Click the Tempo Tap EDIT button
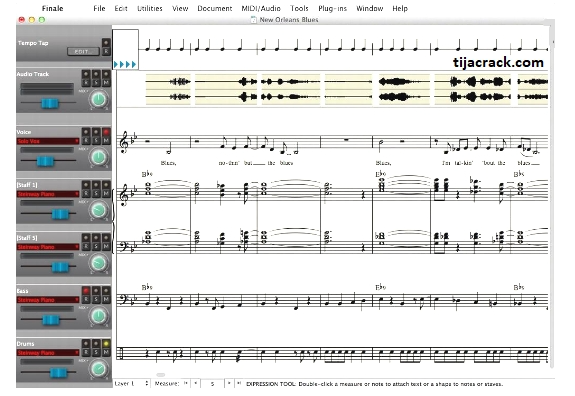The width and height of the screenshot is (575, 396). (x=83, y=51)
